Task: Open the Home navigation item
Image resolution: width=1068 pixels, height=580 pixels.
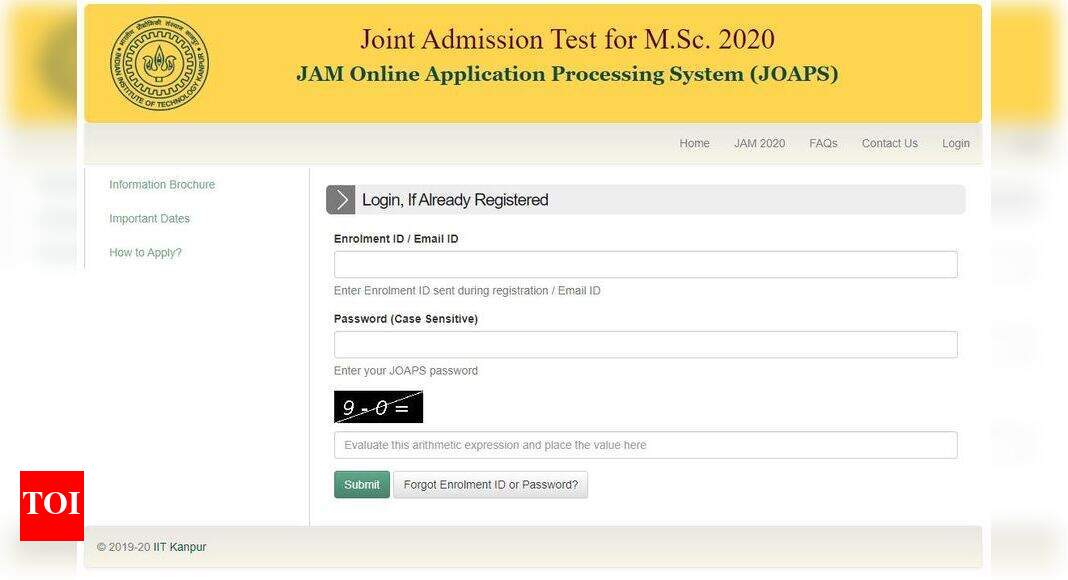Action: point(694,143)
